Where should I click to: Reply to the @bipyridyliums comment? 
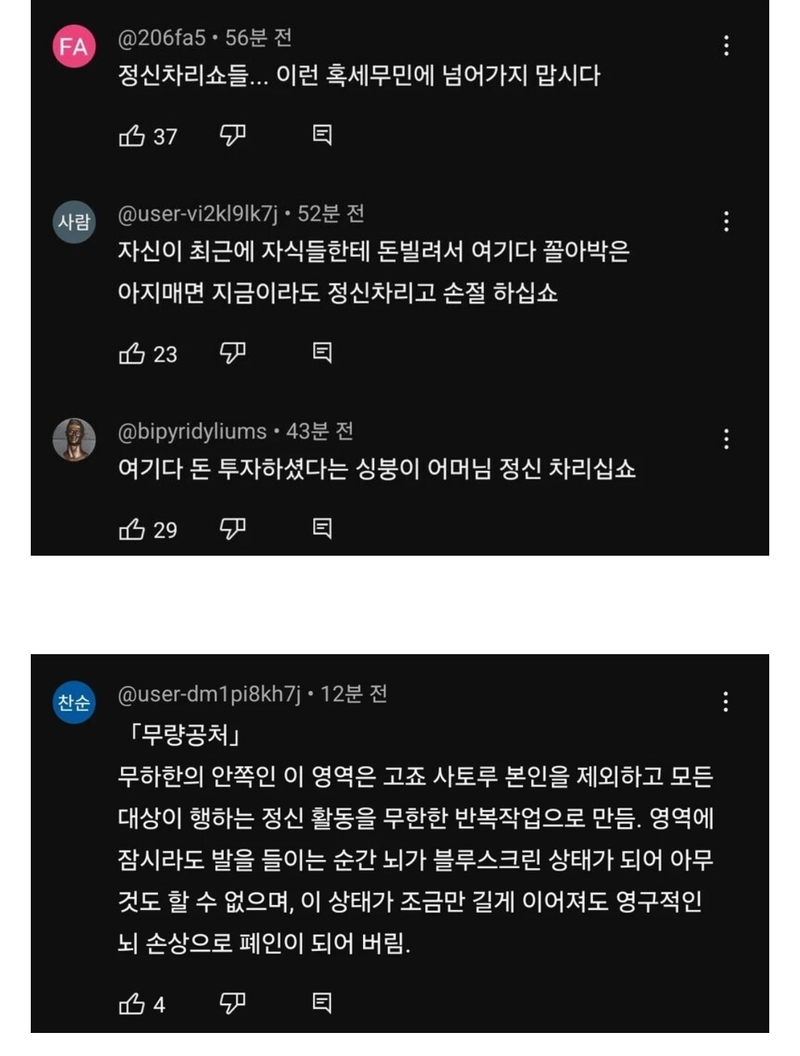coord(322,529)
